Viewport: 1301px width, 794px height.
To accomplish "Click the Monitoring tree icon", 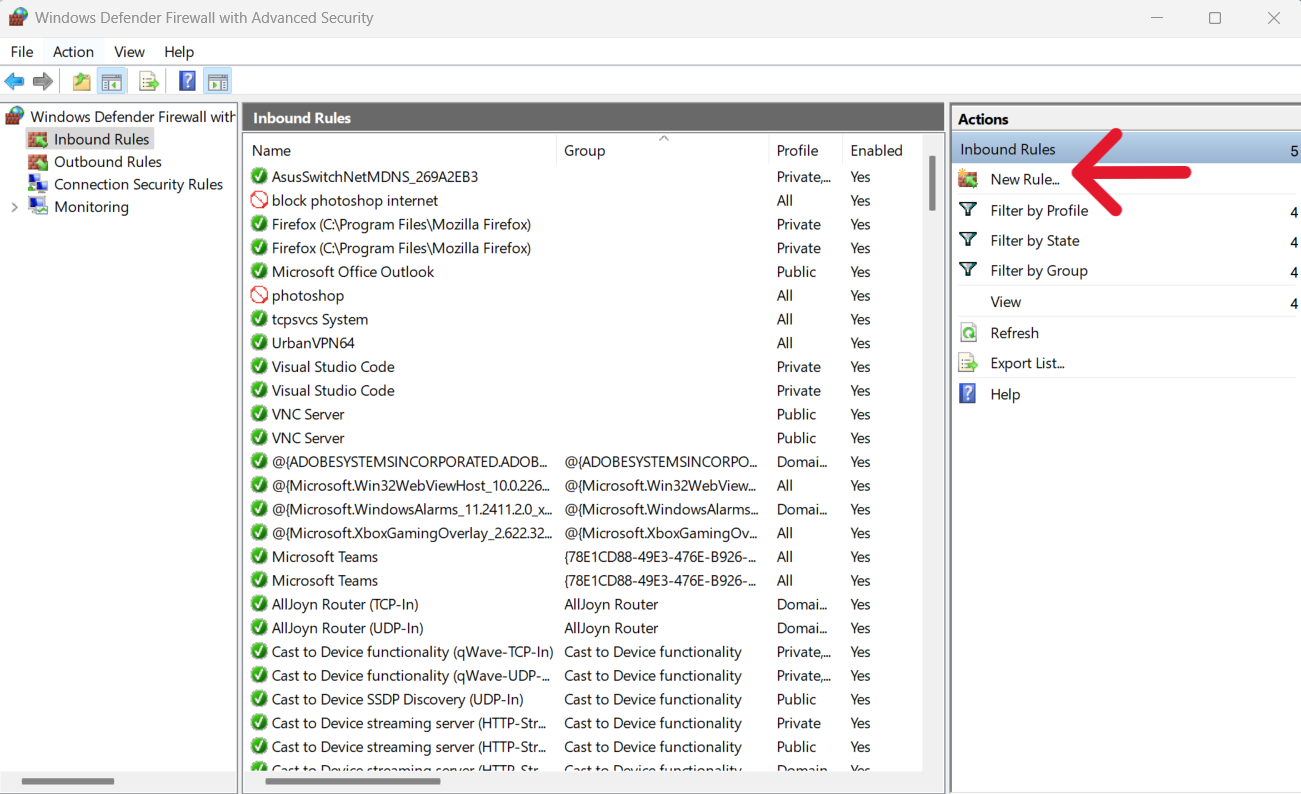I will [x=38, y=206].
